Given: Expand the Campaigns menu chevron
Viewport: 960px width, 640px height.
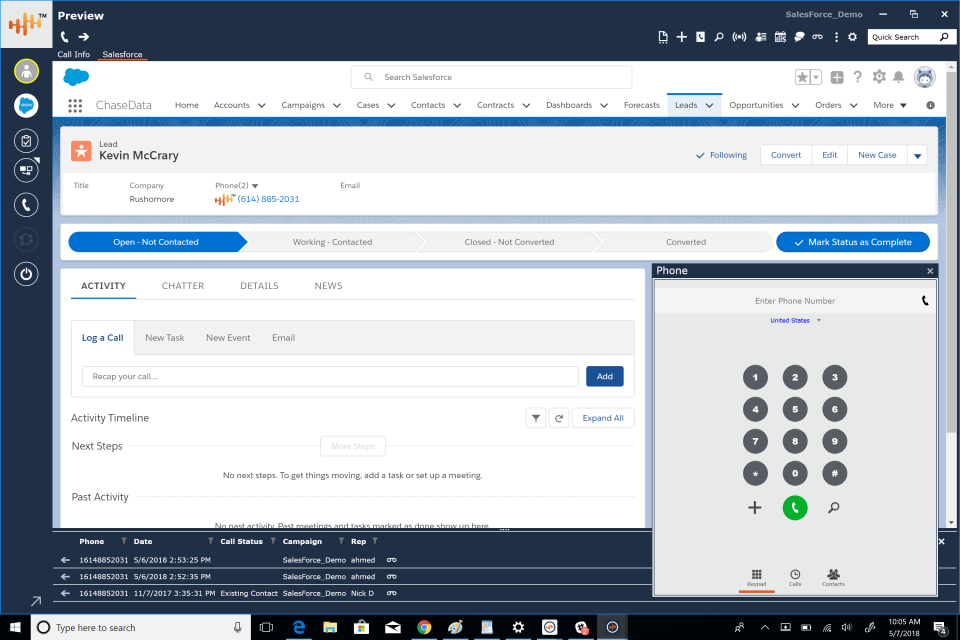Looking at the screenshot, I should coord(337,105).
